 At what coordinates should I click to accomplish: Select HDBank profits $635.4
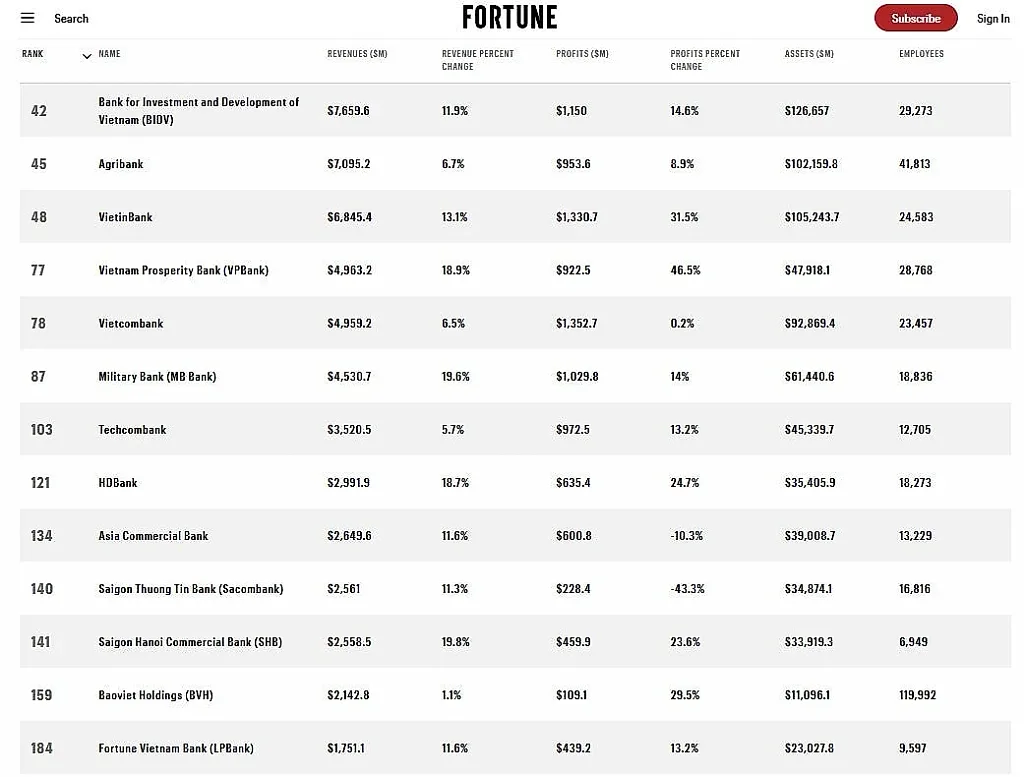(573, 483)
